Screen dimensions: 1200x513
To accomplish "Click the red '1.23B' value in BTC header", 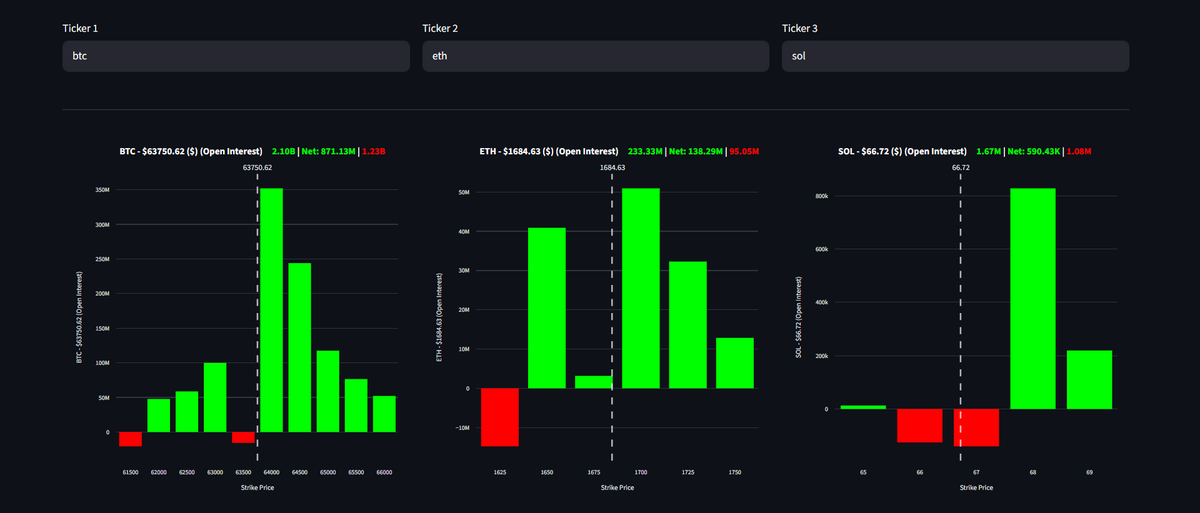I will [x=374, y=151].
